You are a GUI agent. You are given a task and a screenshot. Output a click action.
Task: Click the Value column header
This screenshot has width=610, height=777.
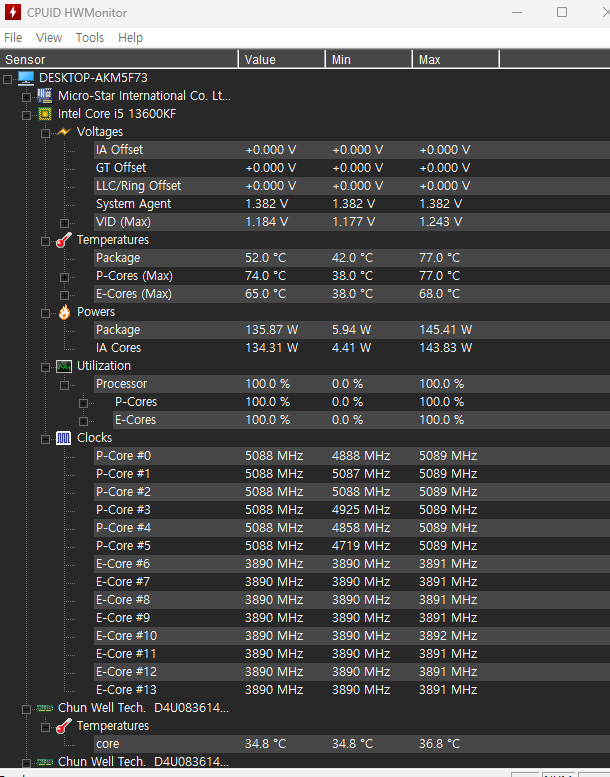click(x=281, y=59)
